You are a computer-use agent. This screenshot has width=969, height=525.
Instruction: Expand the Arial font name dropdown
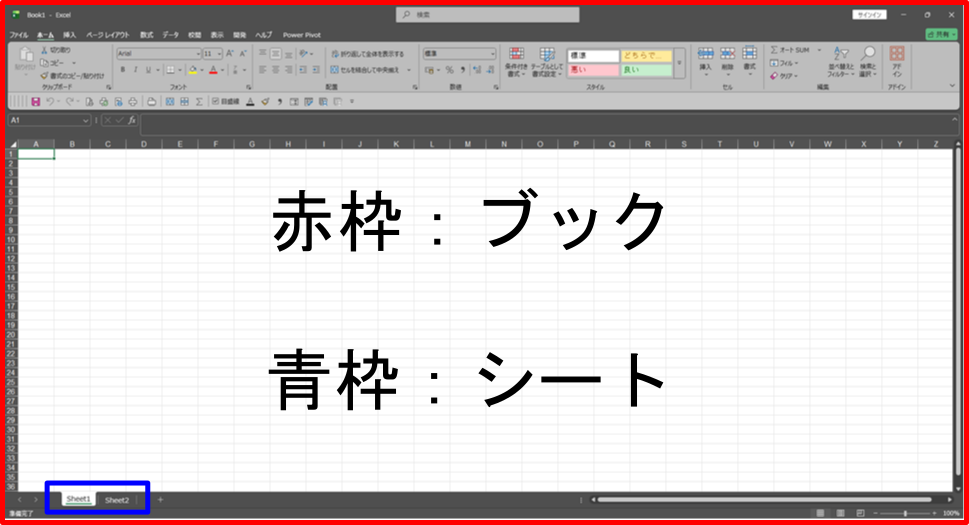[x=198, y=54]
